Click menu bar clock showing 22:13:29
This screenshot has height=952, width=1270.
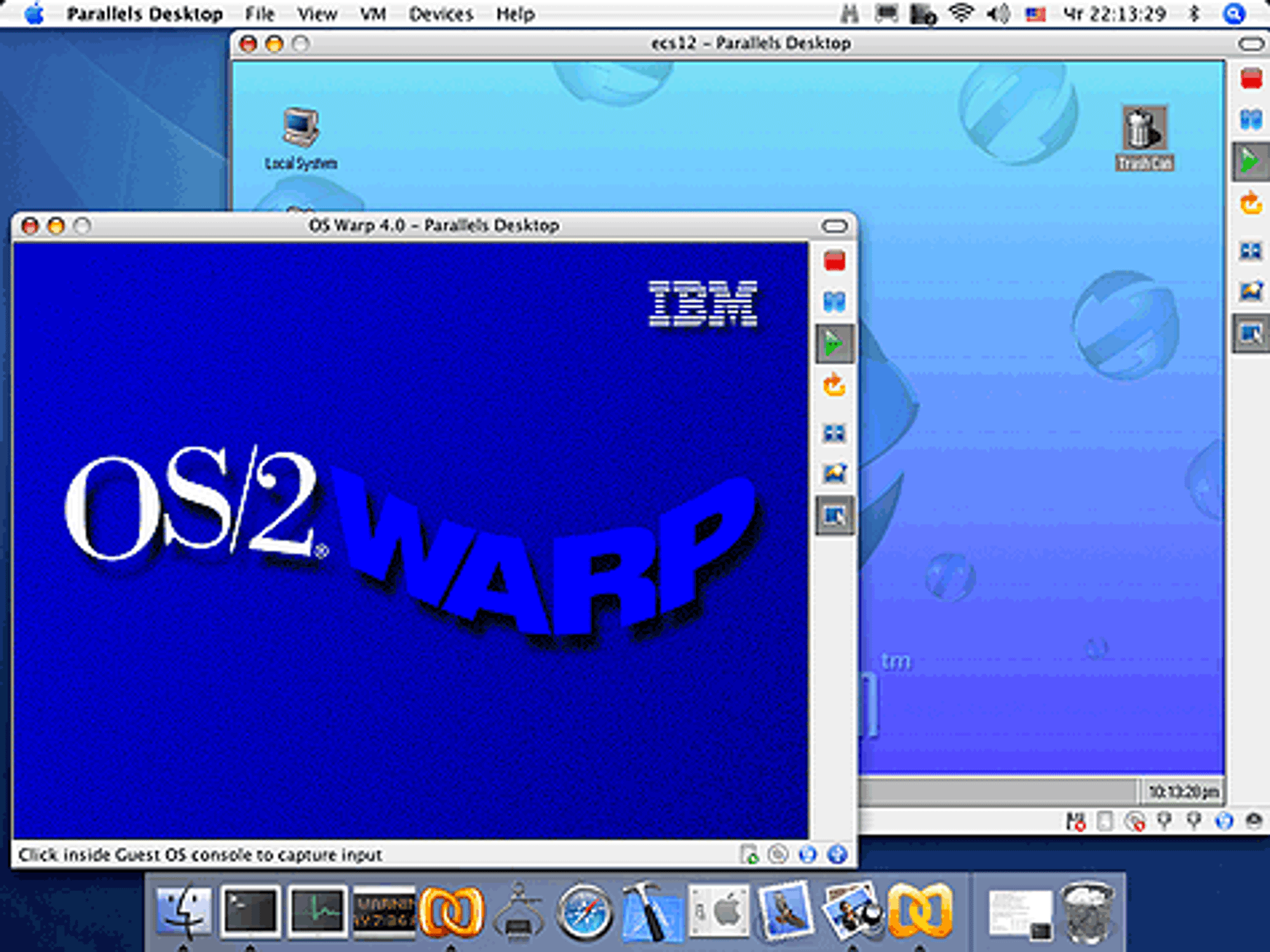point(1114,14)
